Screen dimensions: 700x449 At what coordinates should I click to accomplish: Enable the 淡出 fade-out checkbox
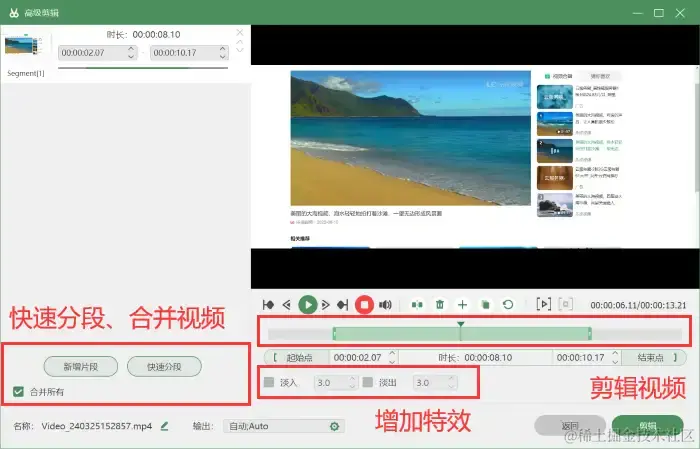click(368, 382)
